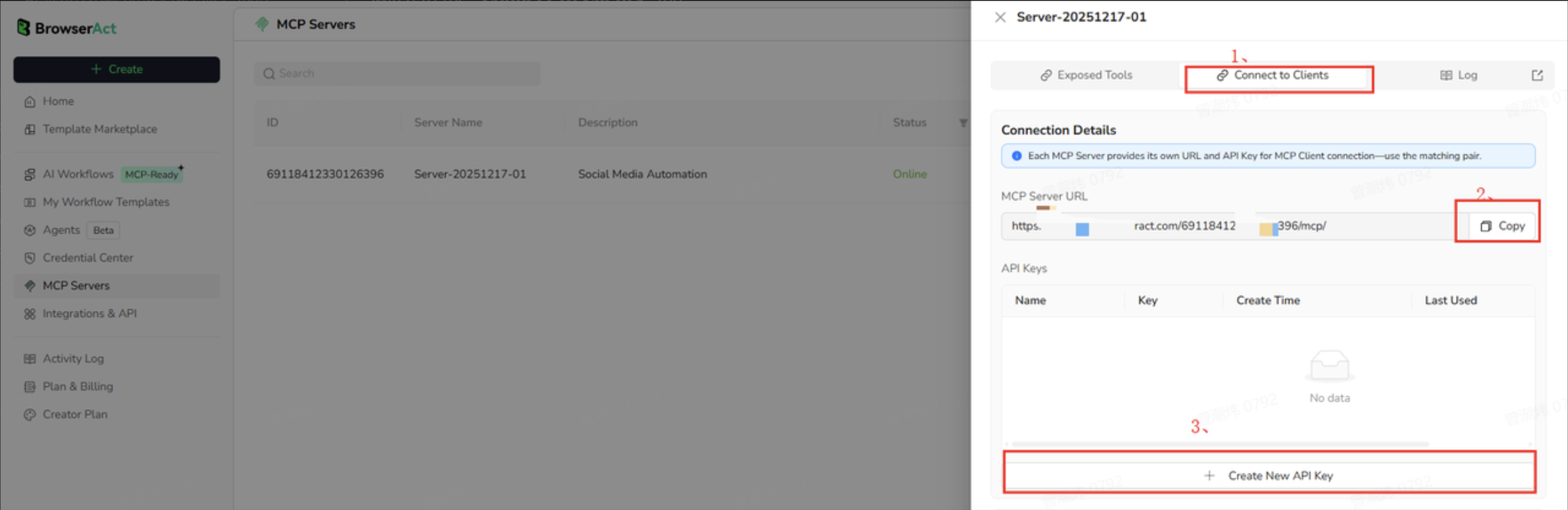Open Creator Plan
1568x510 pixels.
(75, 414)
